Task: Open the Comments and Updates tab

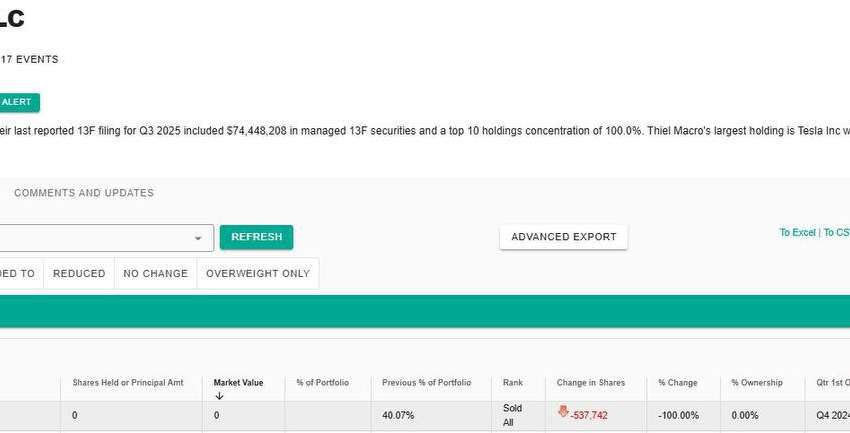Action: pos(84,193)
